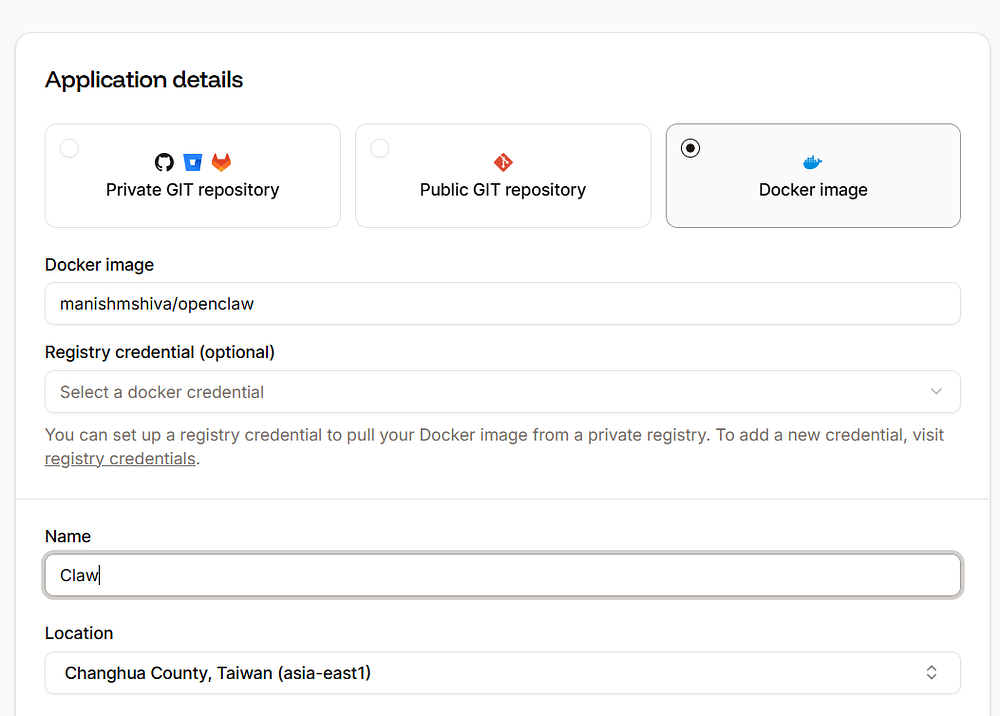Click the chevron on the credential selector
The width and height of the screenshot is (1000, 716).
[x=936, y=391]
